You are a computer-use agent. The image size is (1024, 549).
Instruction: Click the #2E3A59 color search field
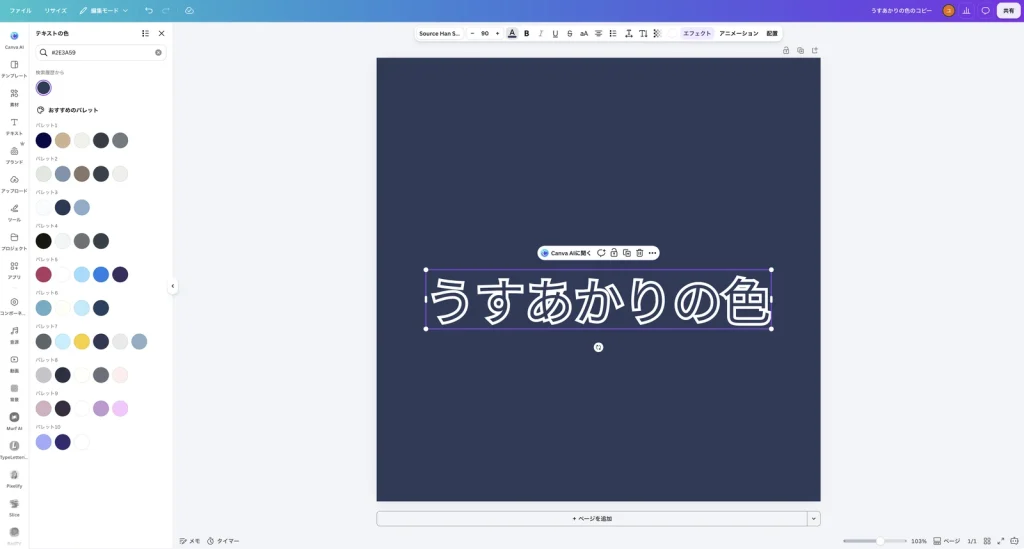[101, 52]
